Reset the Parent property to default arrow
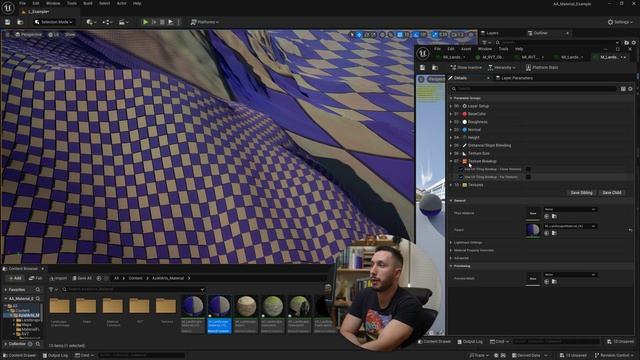This screenshot has width=640, height=360. click(x=631, y=230)
